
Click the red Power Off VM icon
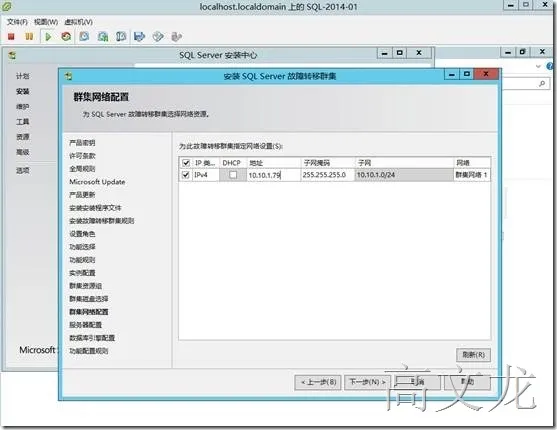click(11, 37)
